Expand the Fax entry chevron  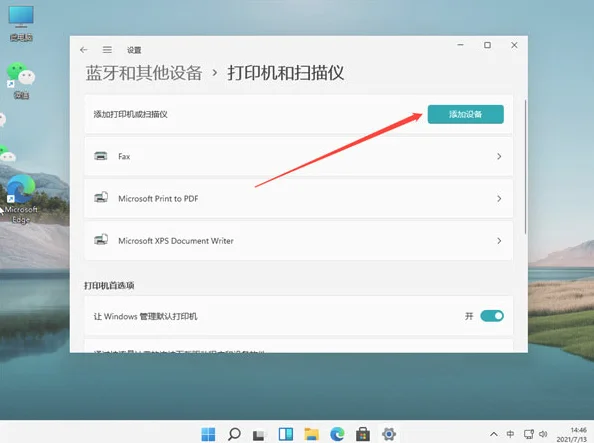coord(499,157)
